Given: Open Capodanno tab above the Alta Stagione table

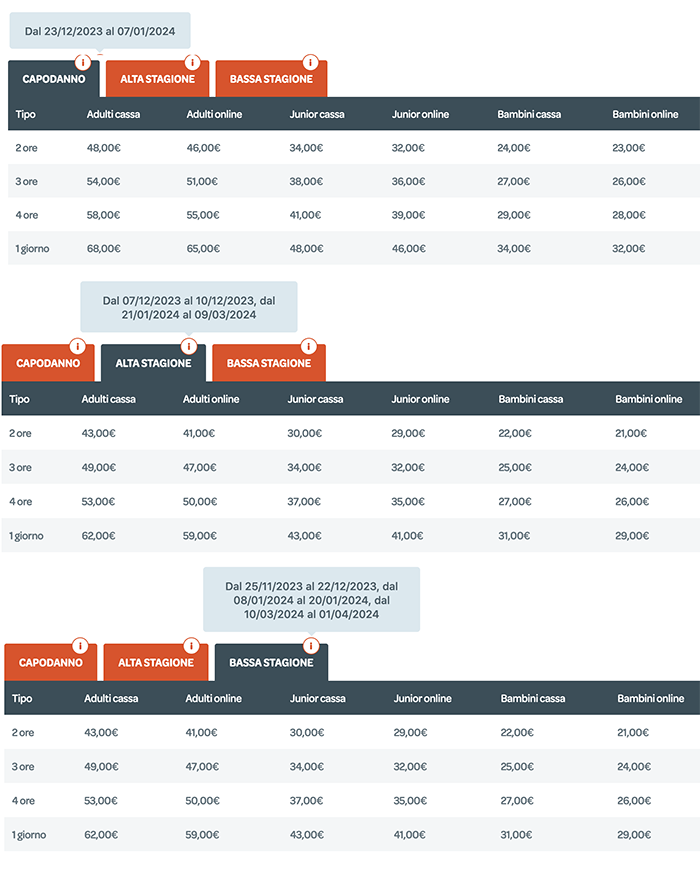Looking at the screenshot, I should pyautogui.click(x=48, y=363).
